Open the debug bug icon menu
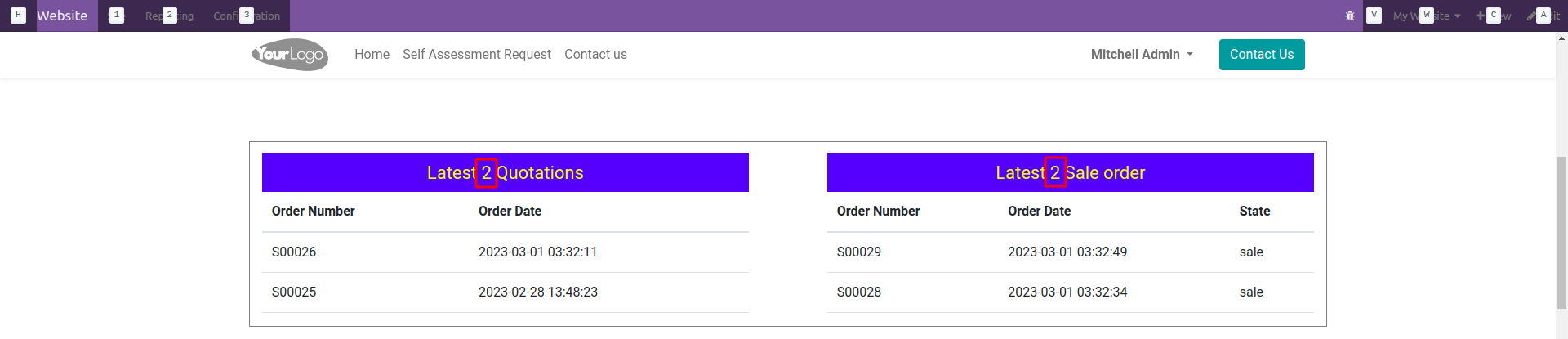Screen dimensions: 1568x339 1349,16
